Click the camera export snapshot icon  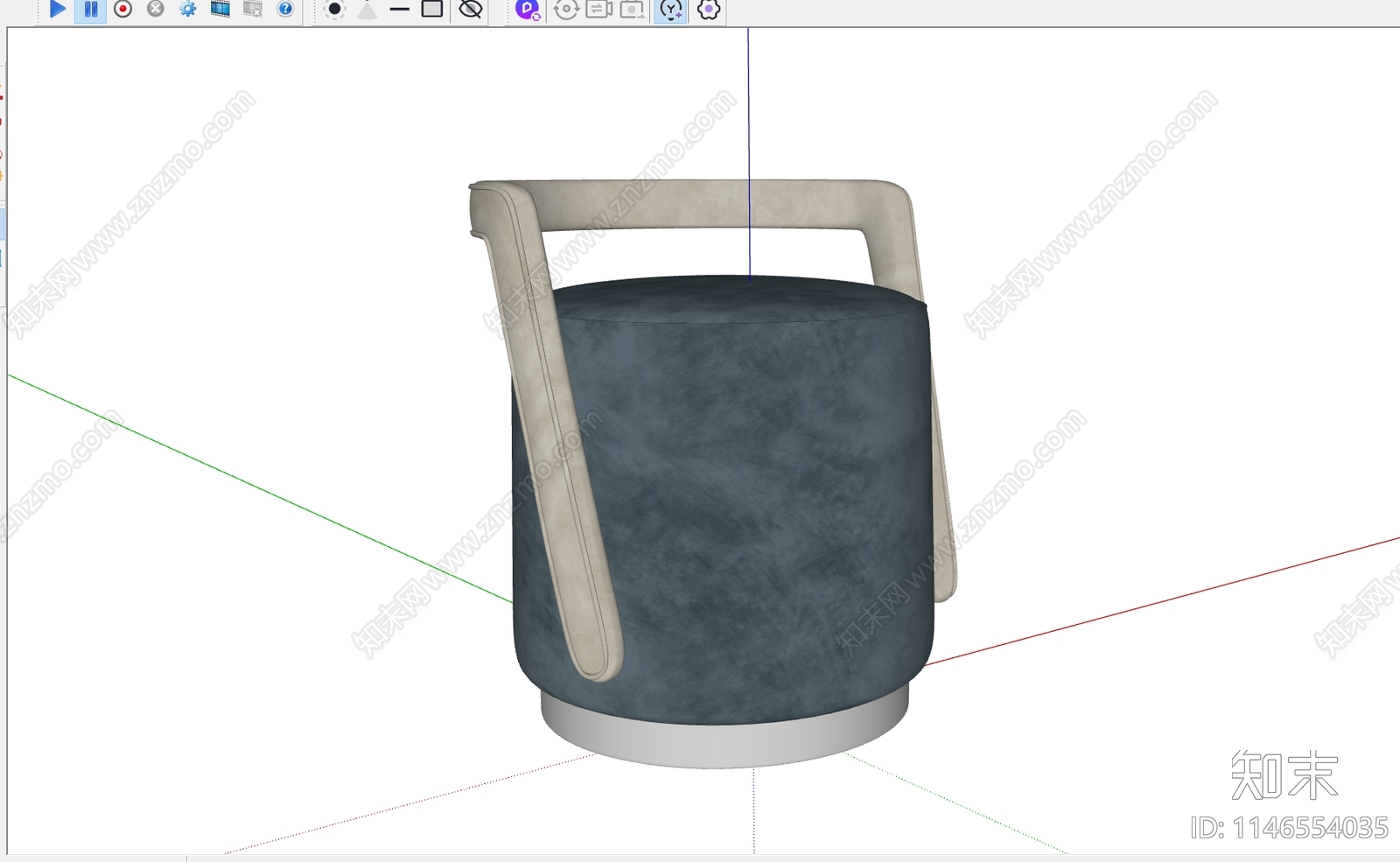click(x=632, y=10)
